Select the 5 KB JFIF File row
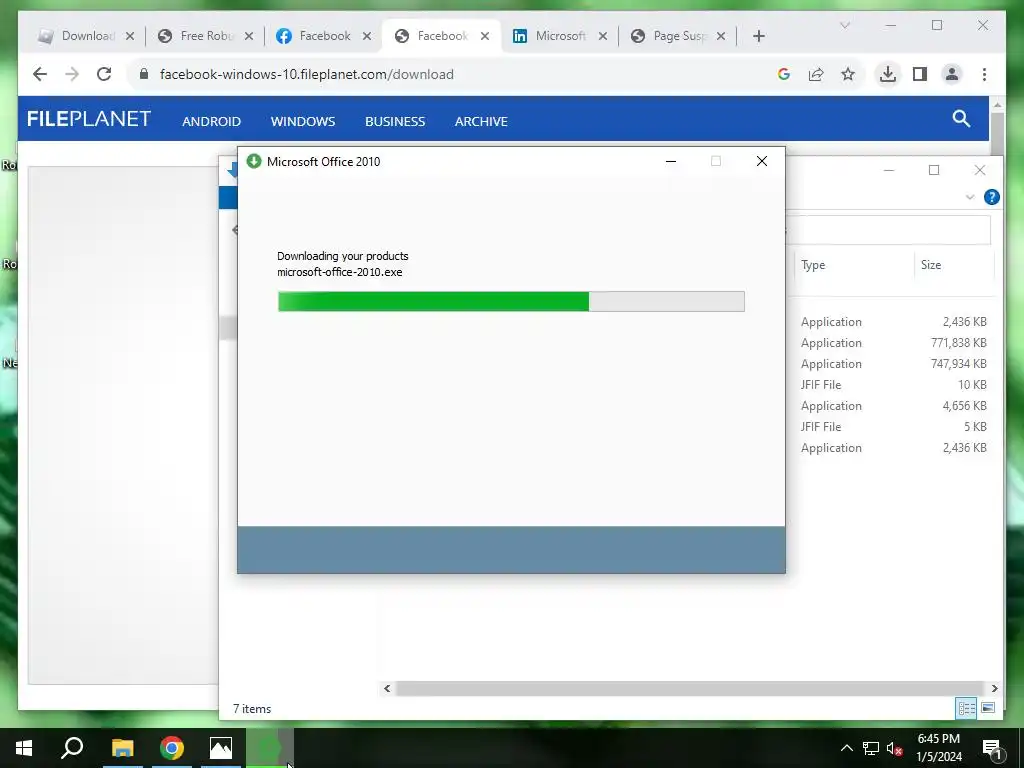Viewport: 1024px width, 768px height. [893, 426]
